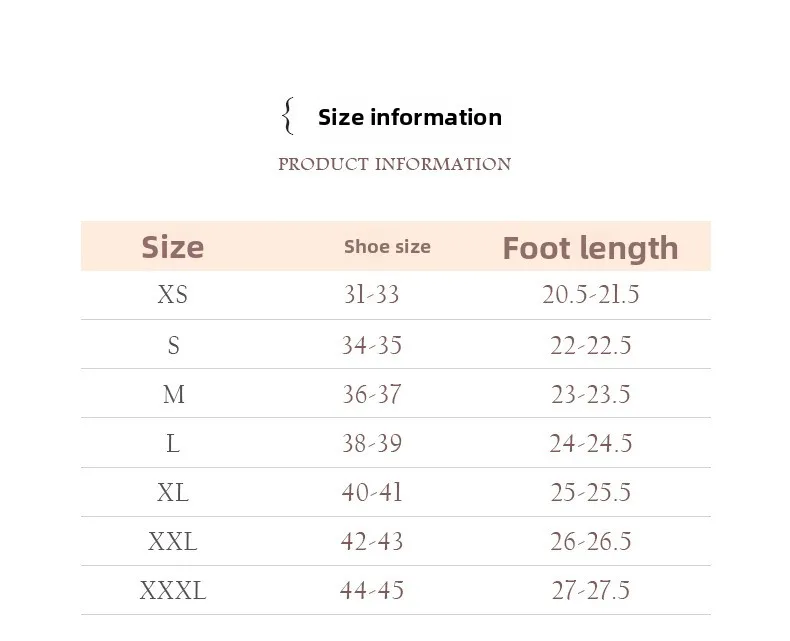Image resolution: width=790 pixels, height=641 pixels.
Task: Click the PRODUCT INFORMATION subtitle
Action: 394,164
